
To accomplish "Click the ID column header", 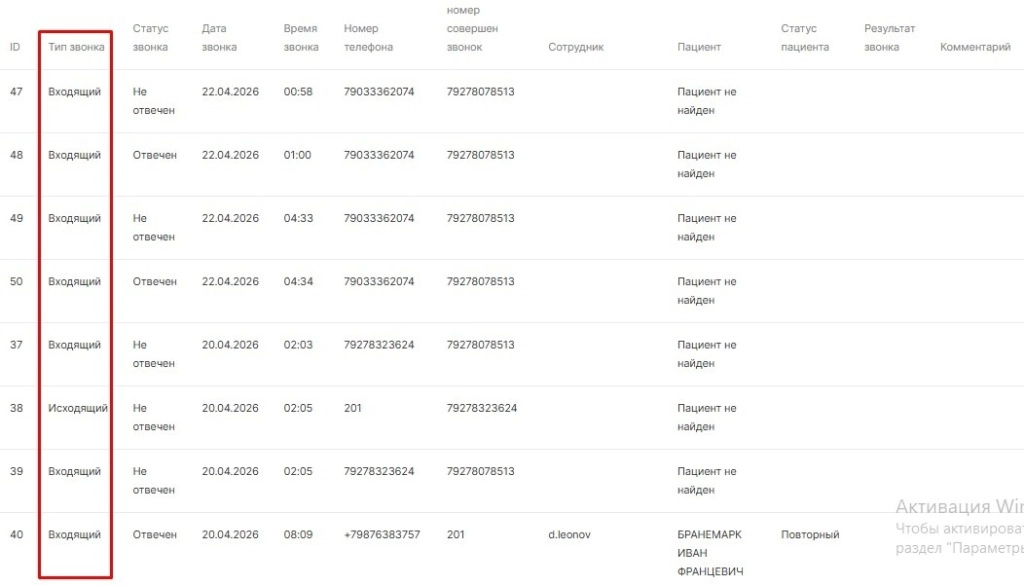I will tap(15, 47).
